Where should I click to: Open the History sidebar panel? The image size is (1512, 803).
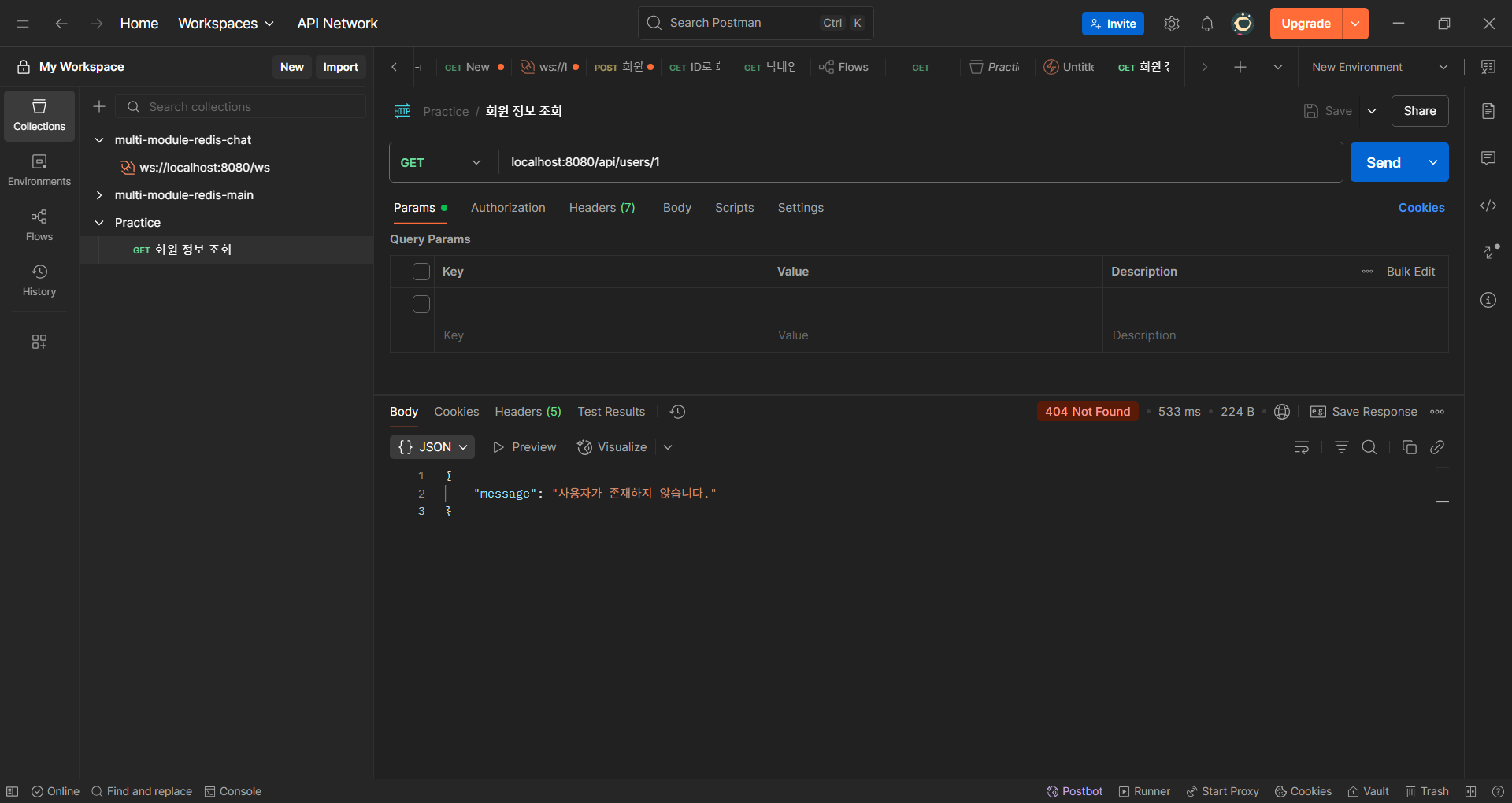click(x=39, y=281)
